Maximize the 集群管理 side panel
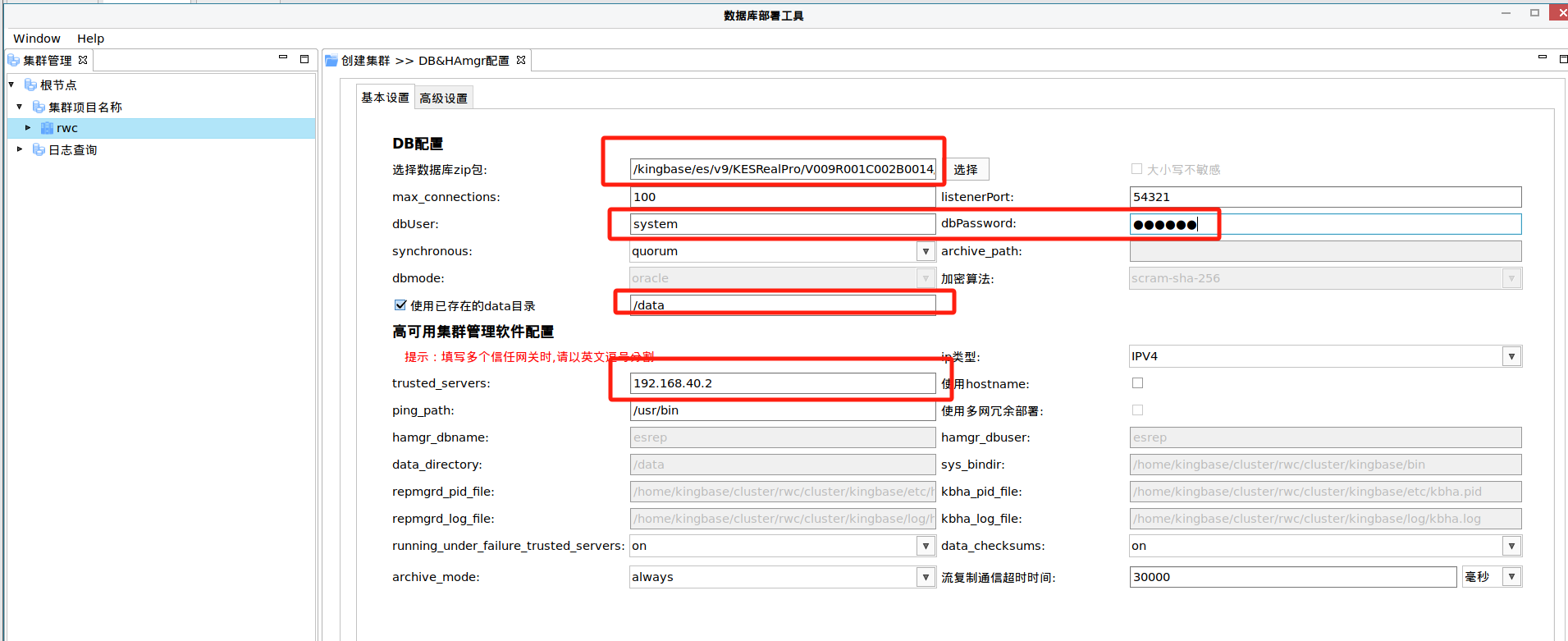The image size is (1568, 641). pyautogui.click(x=304, y=59)
